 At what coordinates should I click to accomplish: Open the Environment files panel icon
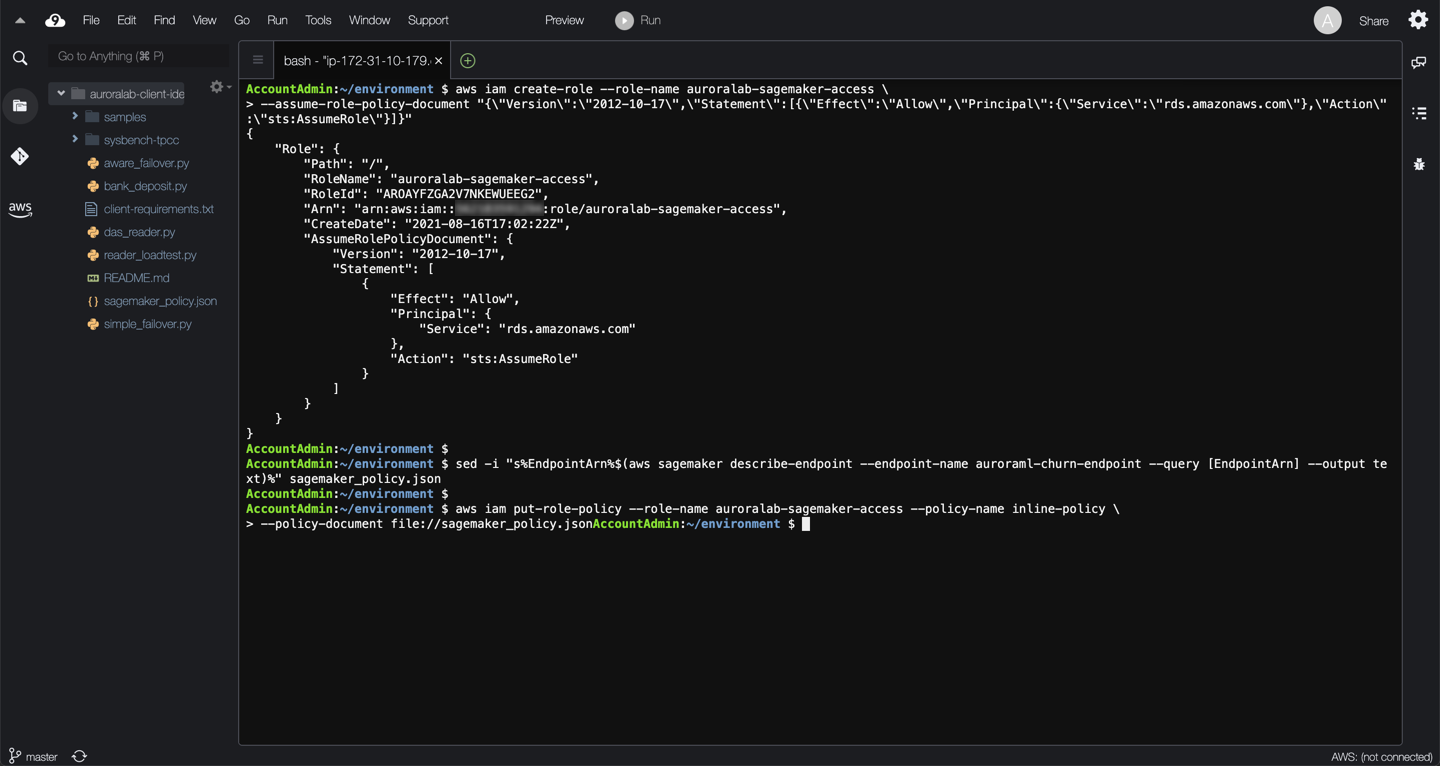tap(20, 106)
